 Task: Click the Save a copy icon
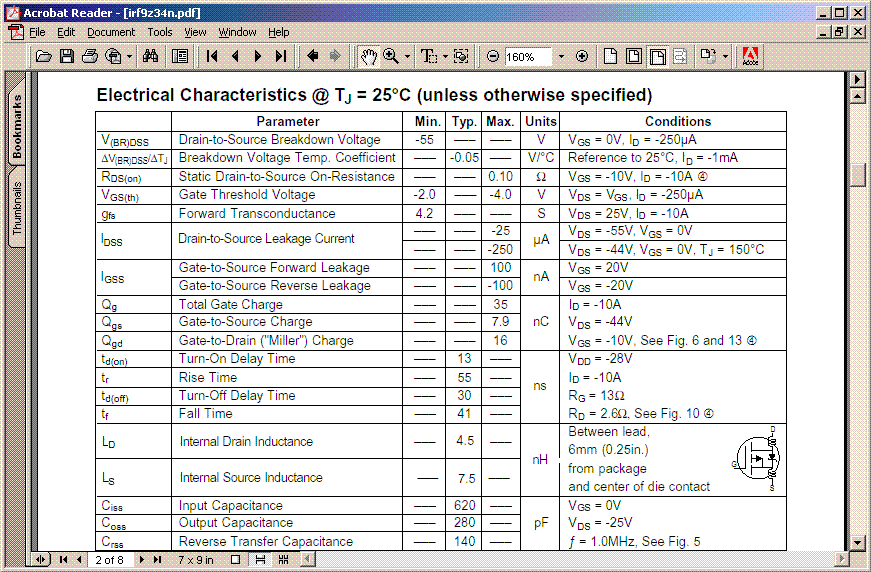67,57
